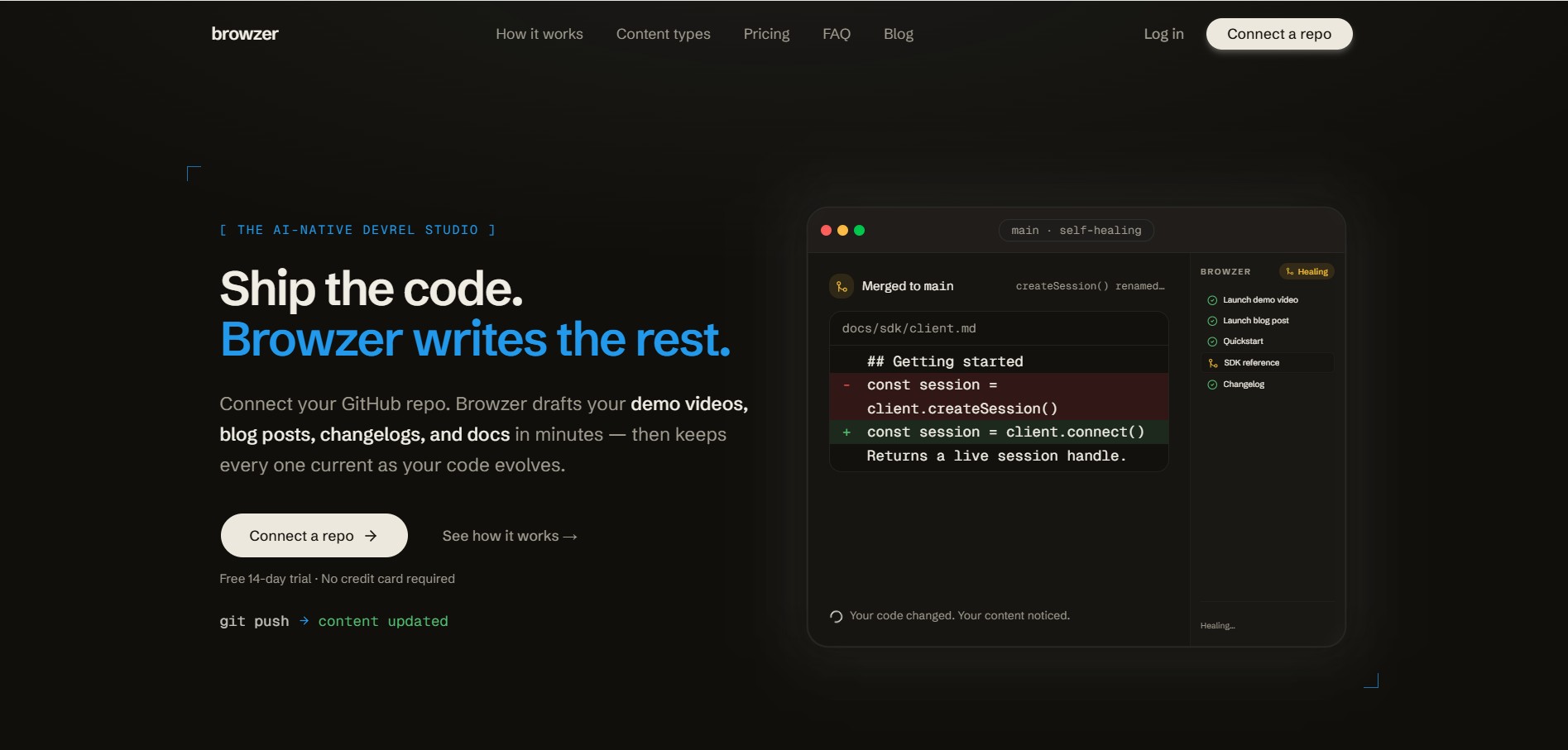1568x750 pixels.
Task: Click the check icon for Quickstart
Action: click(x=1212, y=342)
